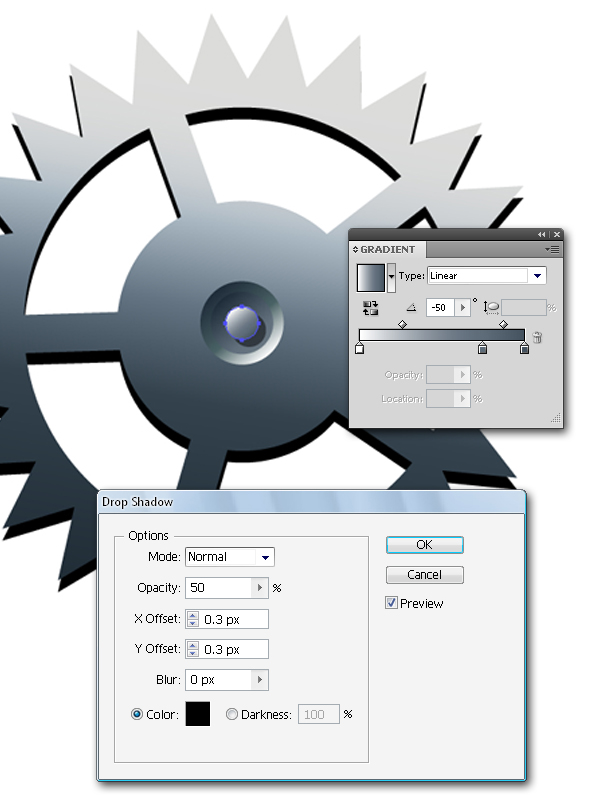Click the Reverse Gradient icon
The width and height of the screenshot is (600, 800).
(370, 308)
